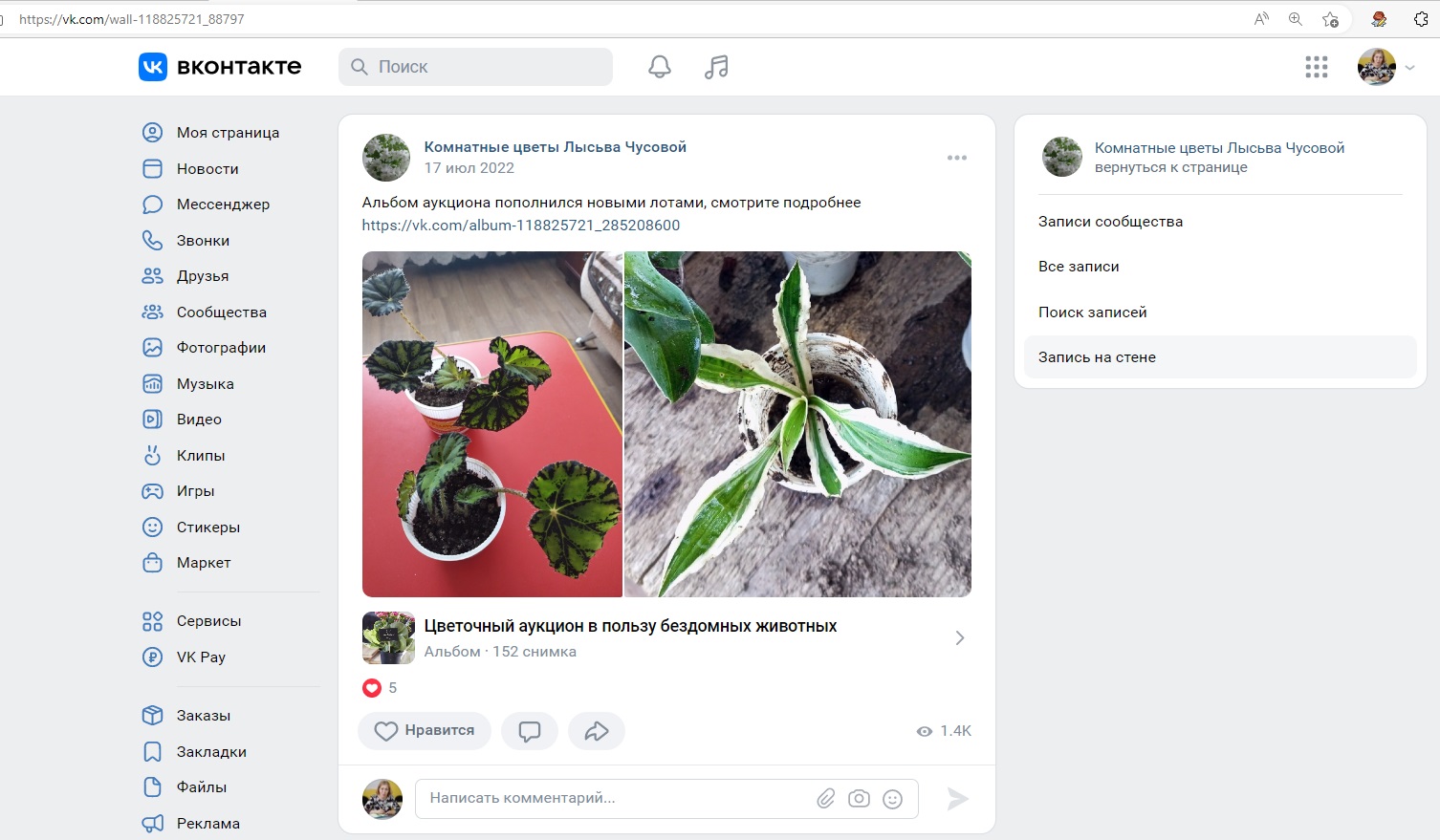The image size is (1440, 840).
Task: Click the Реклама megaphone icon
Action: 152,823
